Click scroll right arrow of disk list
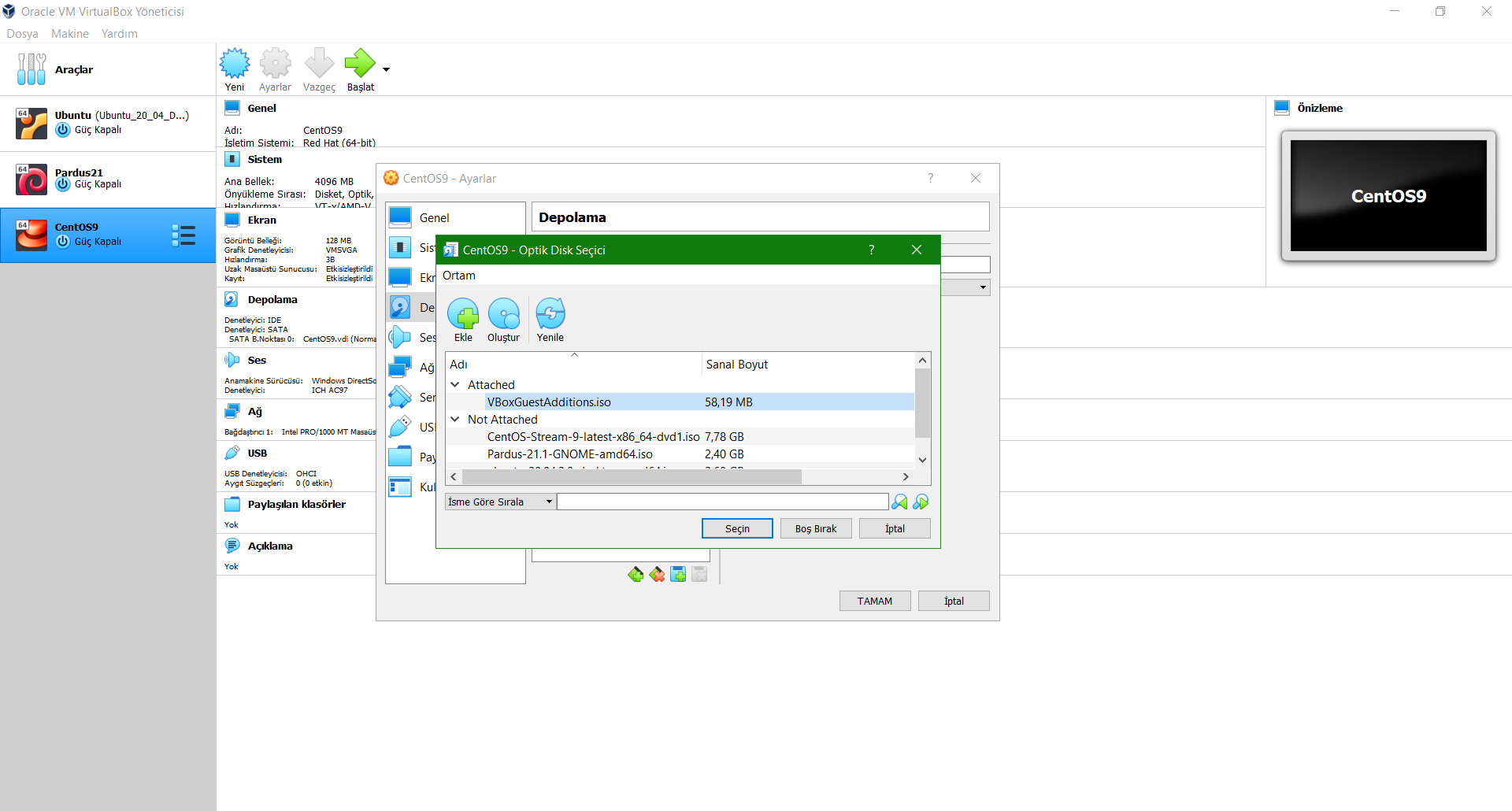This screenshot has width=1512, height=811. pyautogui.click(x=906, y=476)
